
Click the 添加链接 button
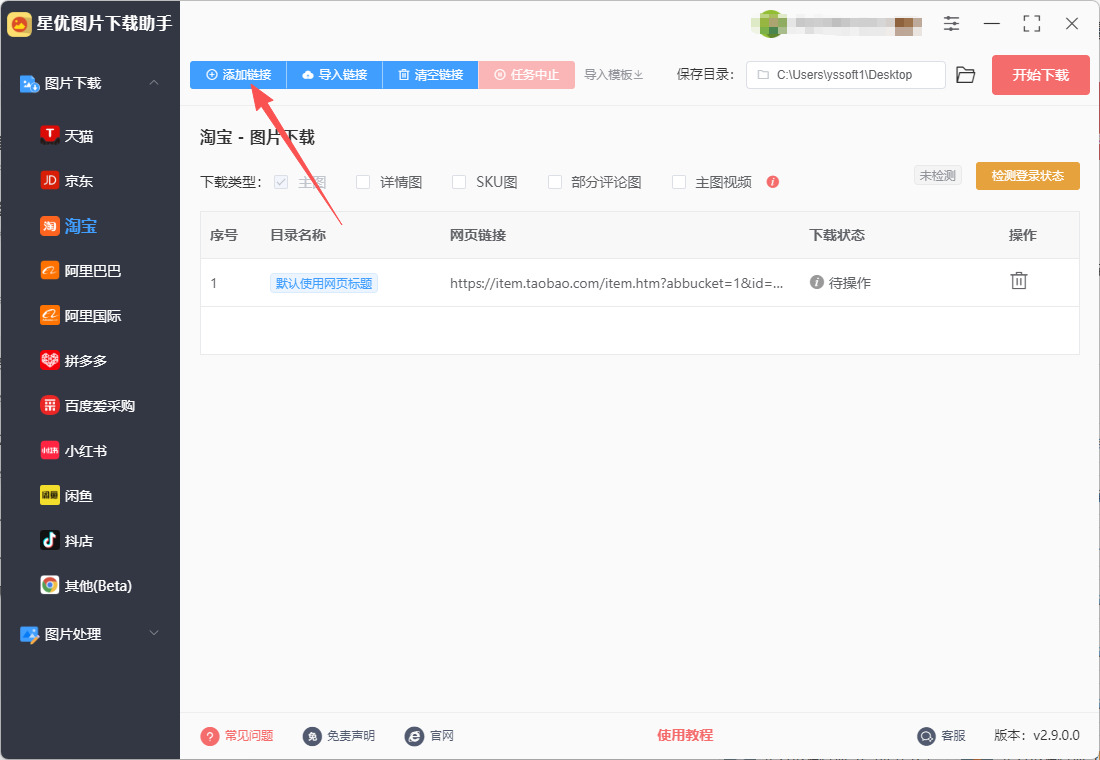click(238, 74)
